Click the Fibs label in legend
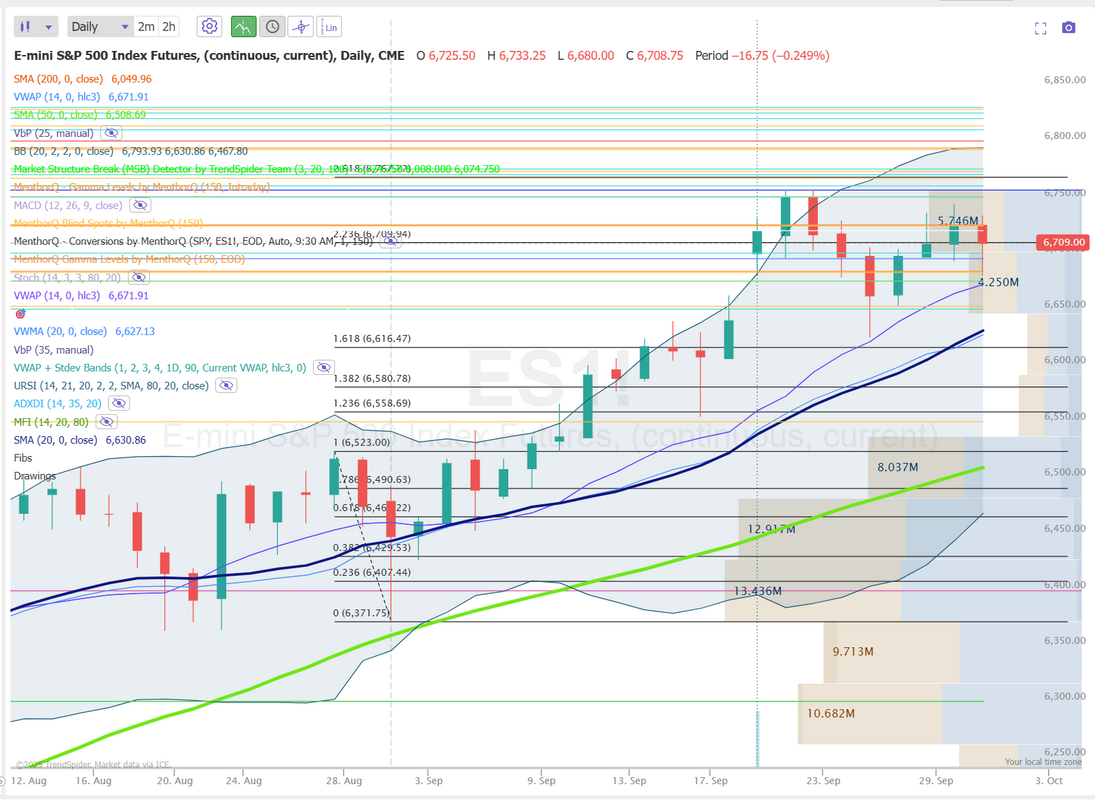This screenshot has width=1095, height=800. 23,458
